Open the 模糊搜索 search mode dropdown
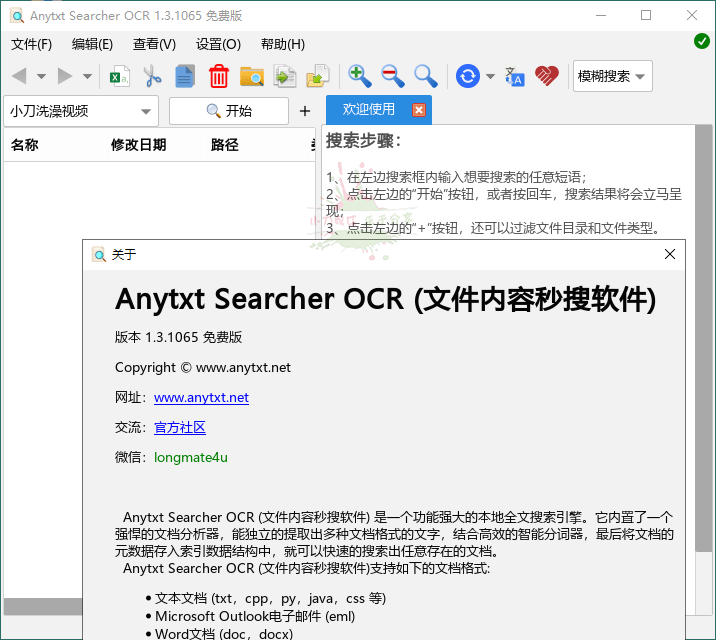The width and height of the screenshot is (716, 640). click(612, 76)
